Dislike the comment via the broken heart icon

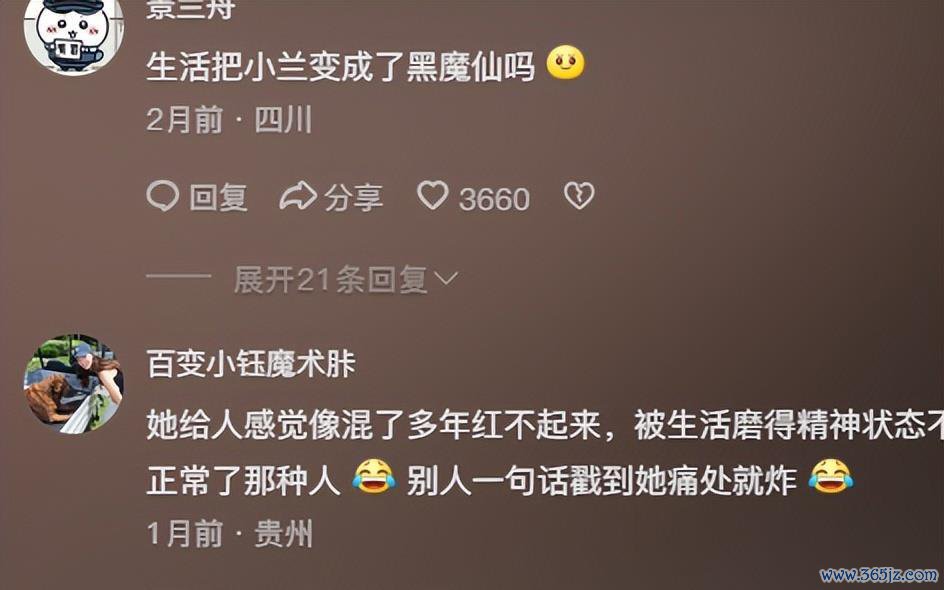tap(579, 196)
